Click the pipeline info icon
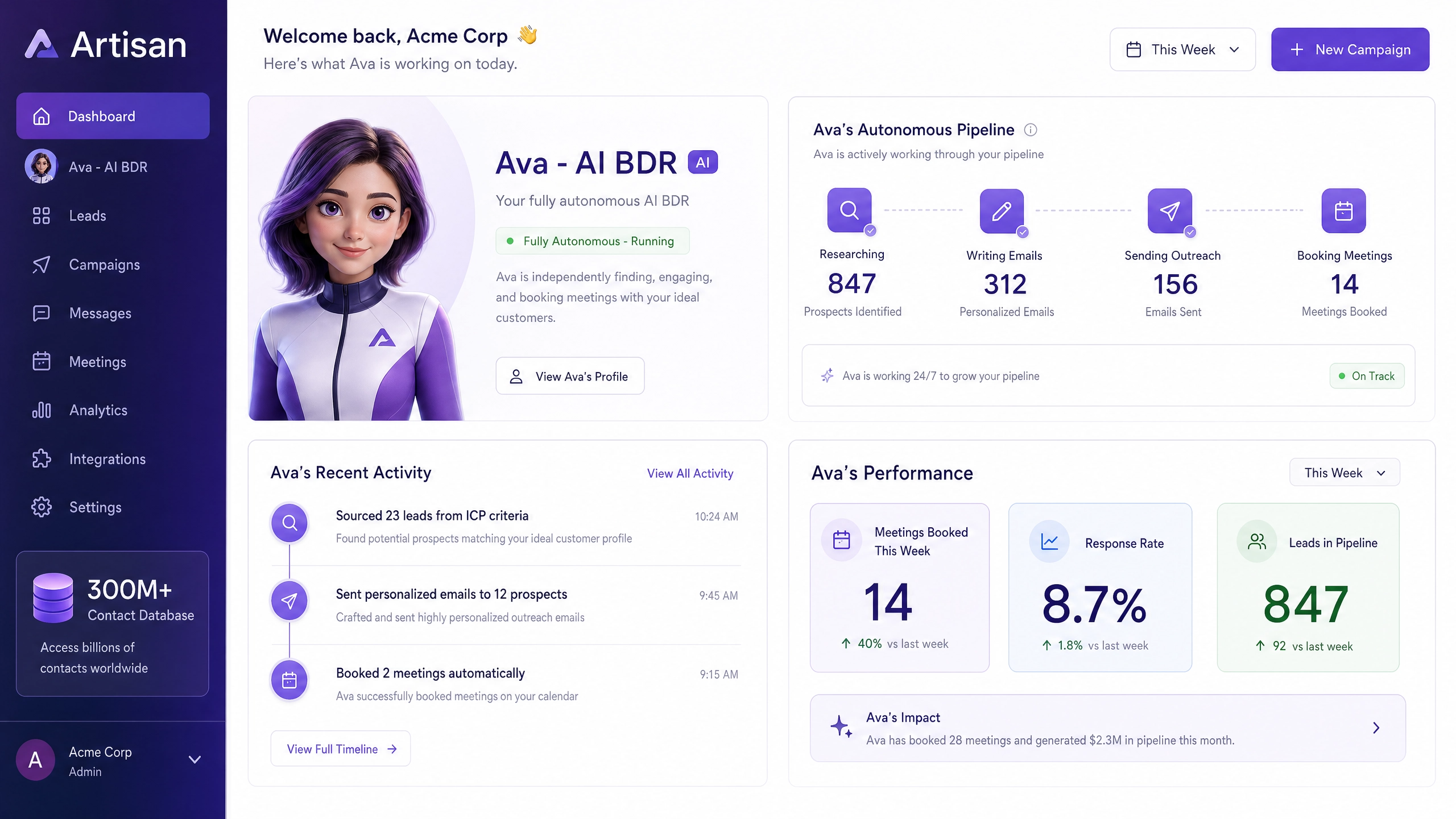This screenshot has height=819, width=1456. pos(1031,130)
